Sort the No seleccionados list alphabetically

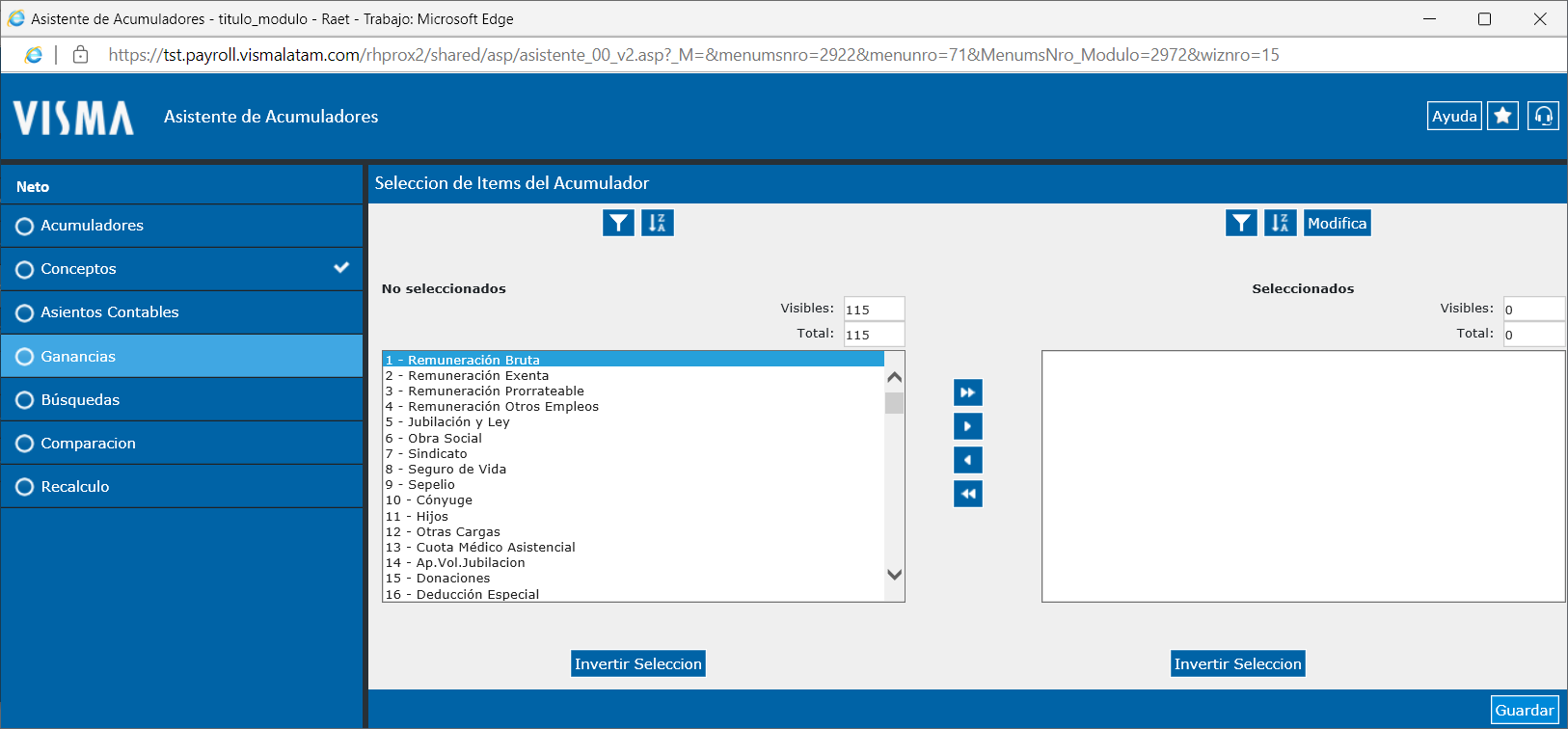(658, 223)
